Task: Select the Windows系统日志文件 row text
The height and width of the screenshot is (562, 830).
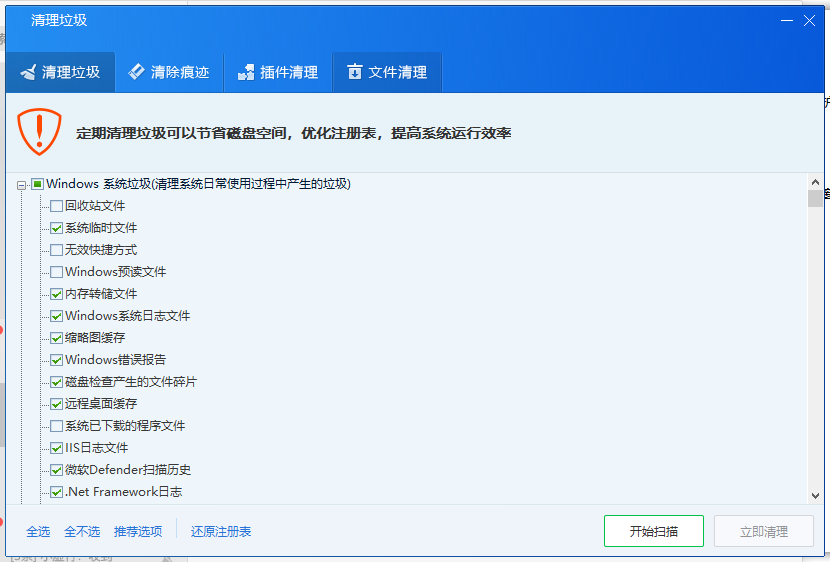Action: (x=128, y=316)
